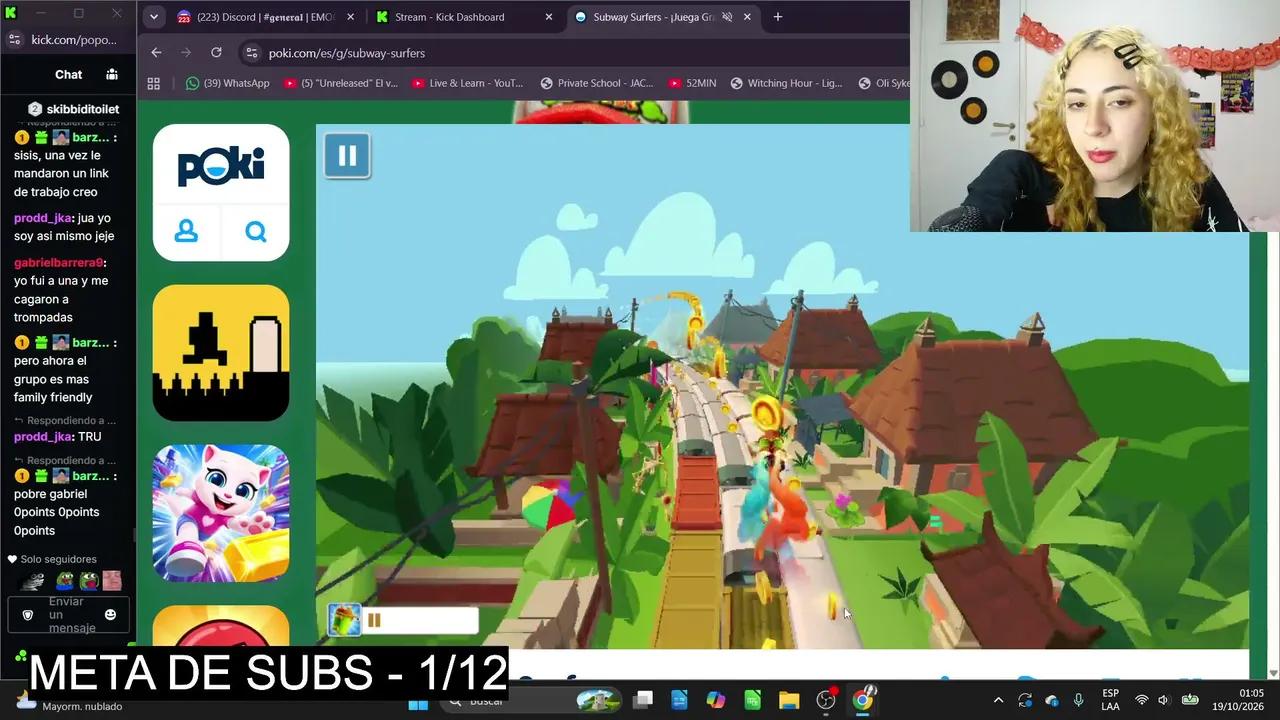
Task: Insert the pink face emote in chat
Action: tap(111, 580)
